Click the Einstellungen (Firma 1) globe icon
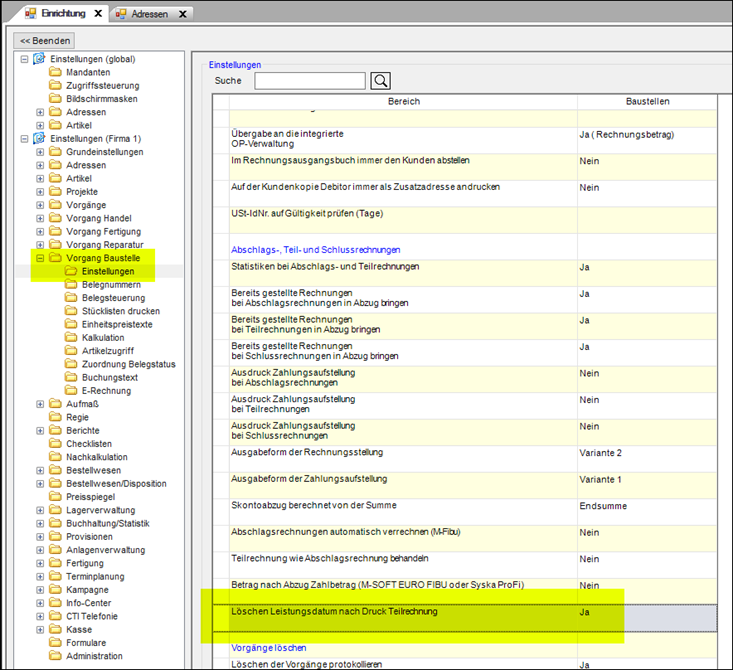 [x=40, y=138]
